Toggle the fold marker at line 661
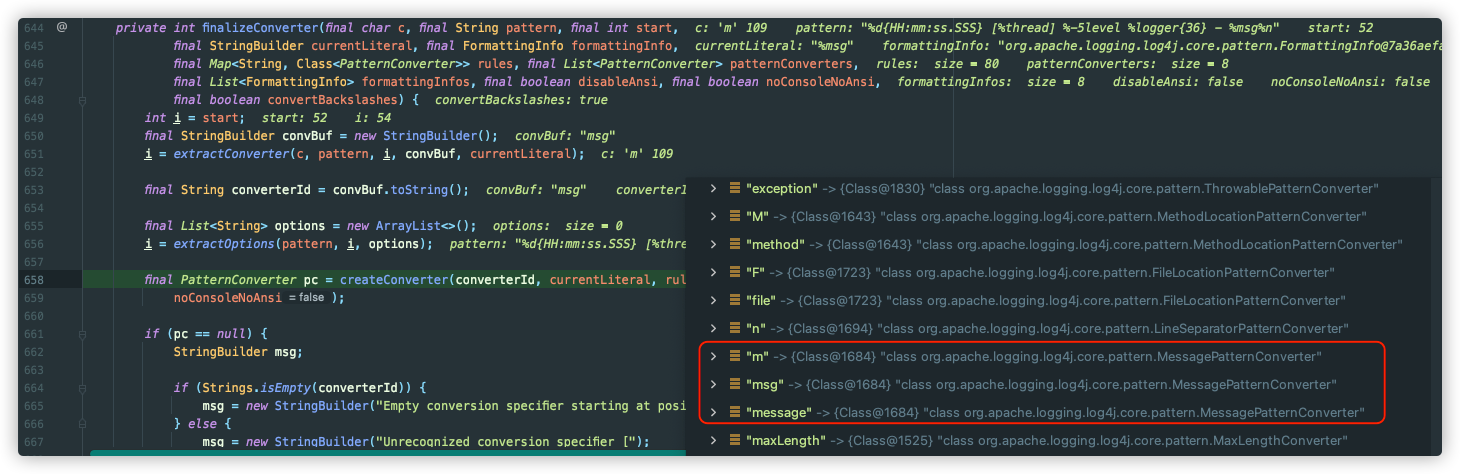This screenshot has width=1460, height=474. pyautogui.click(x=82, y=333)
